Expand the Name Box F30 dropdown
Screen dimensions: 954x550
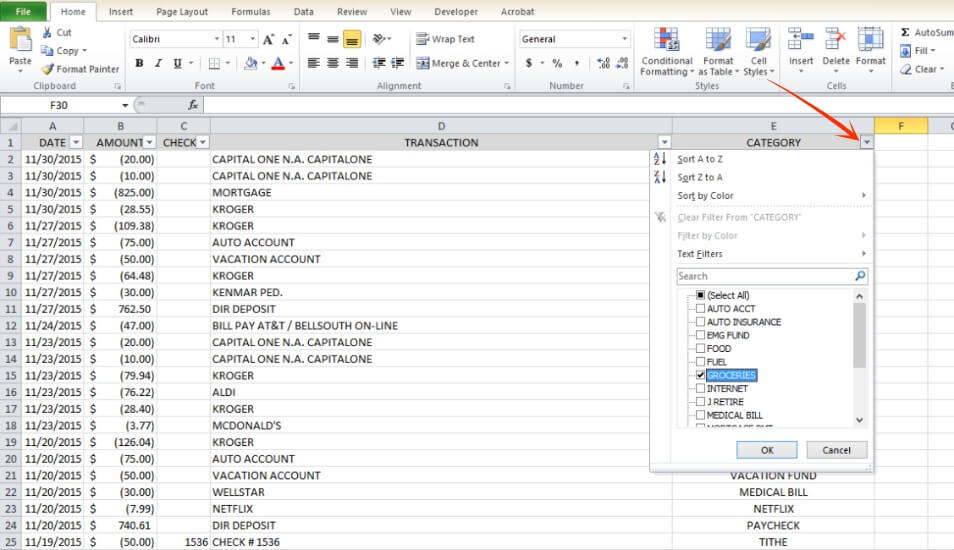point(125,105)
